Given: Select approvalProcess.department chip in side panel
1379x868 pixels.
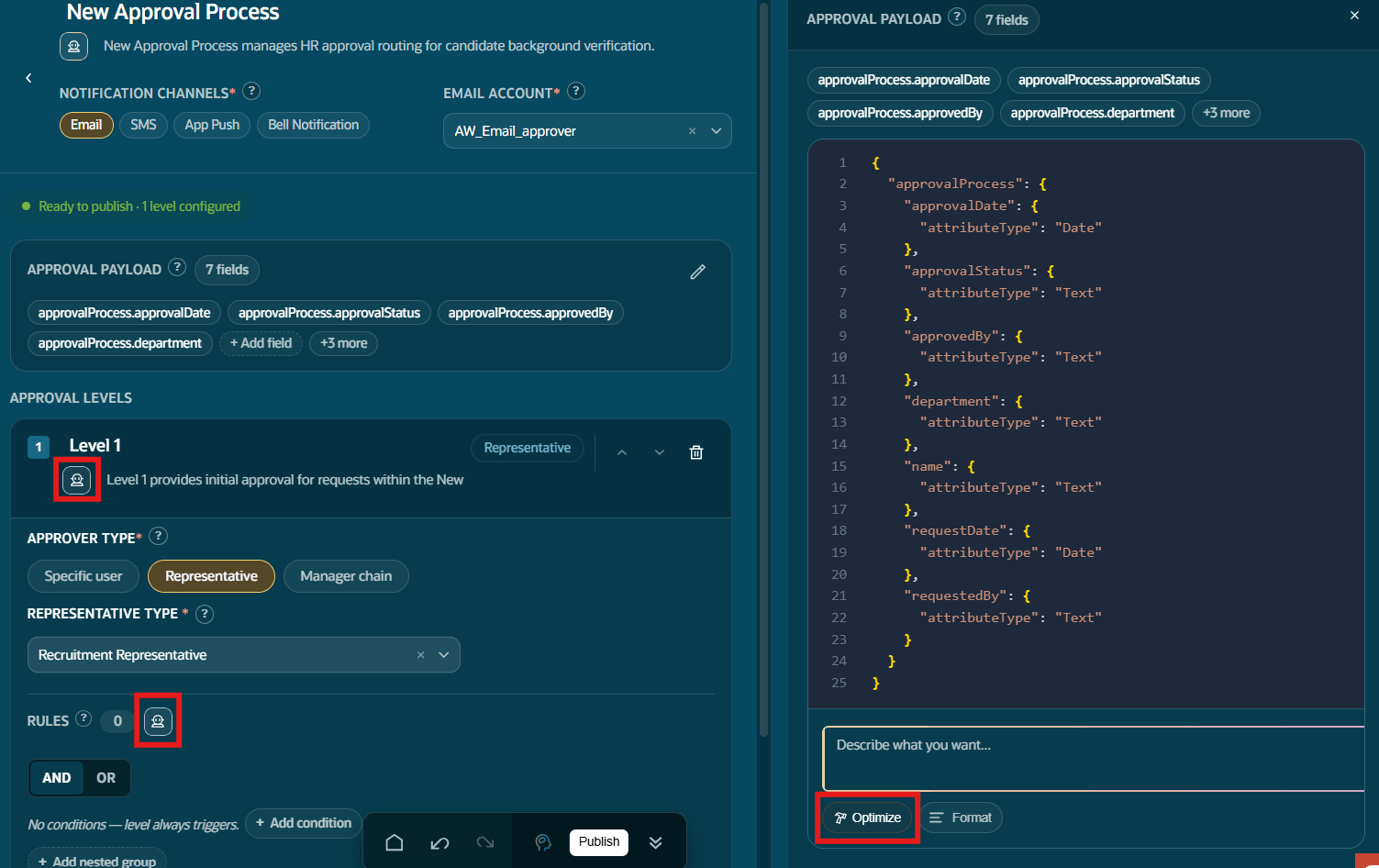Looking at the screenshot, I should coord(1093,113).
